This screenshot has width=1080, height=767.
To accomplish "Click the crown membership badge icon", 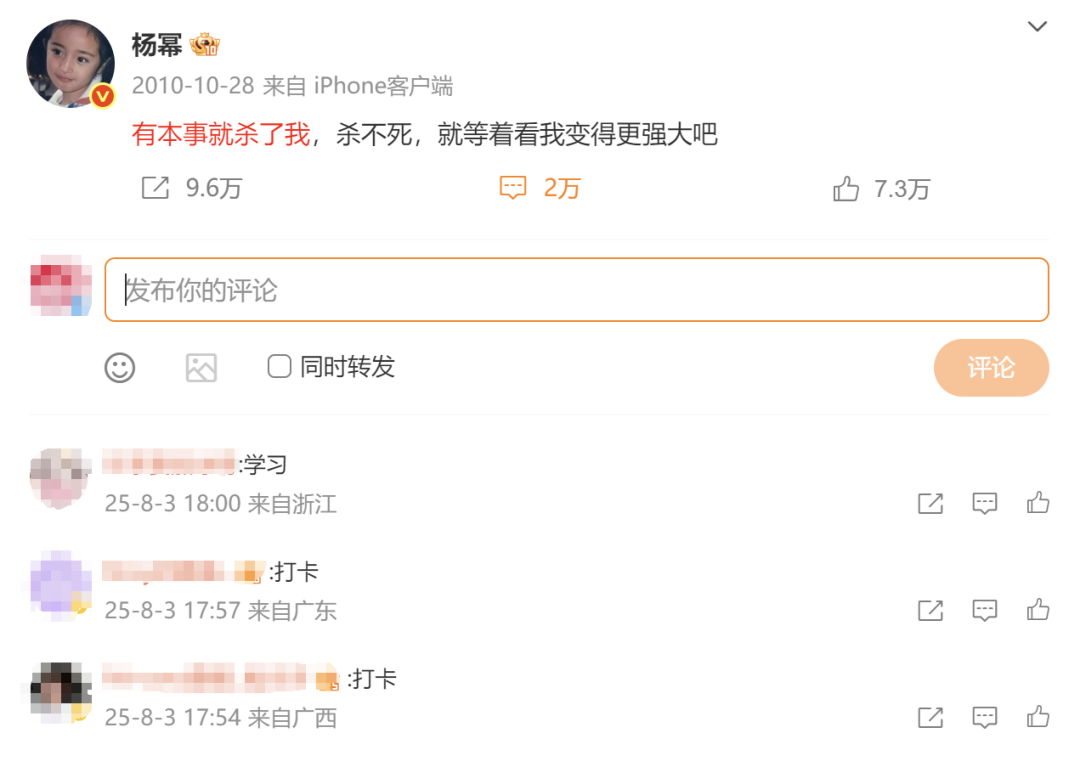I will click(x=205, y=45).
